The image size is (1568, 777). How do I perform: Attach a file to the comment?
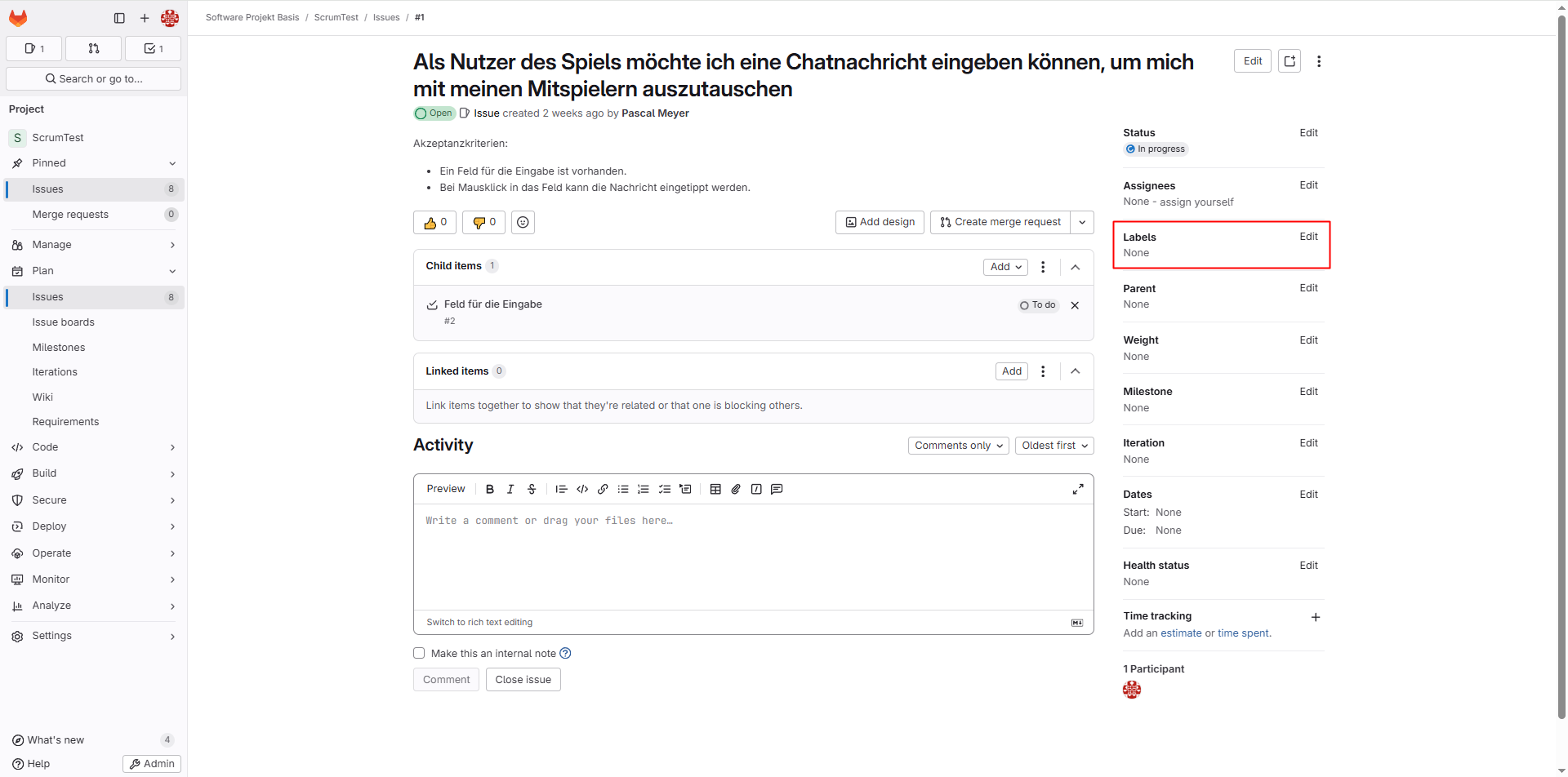click(x=736, y=490)
